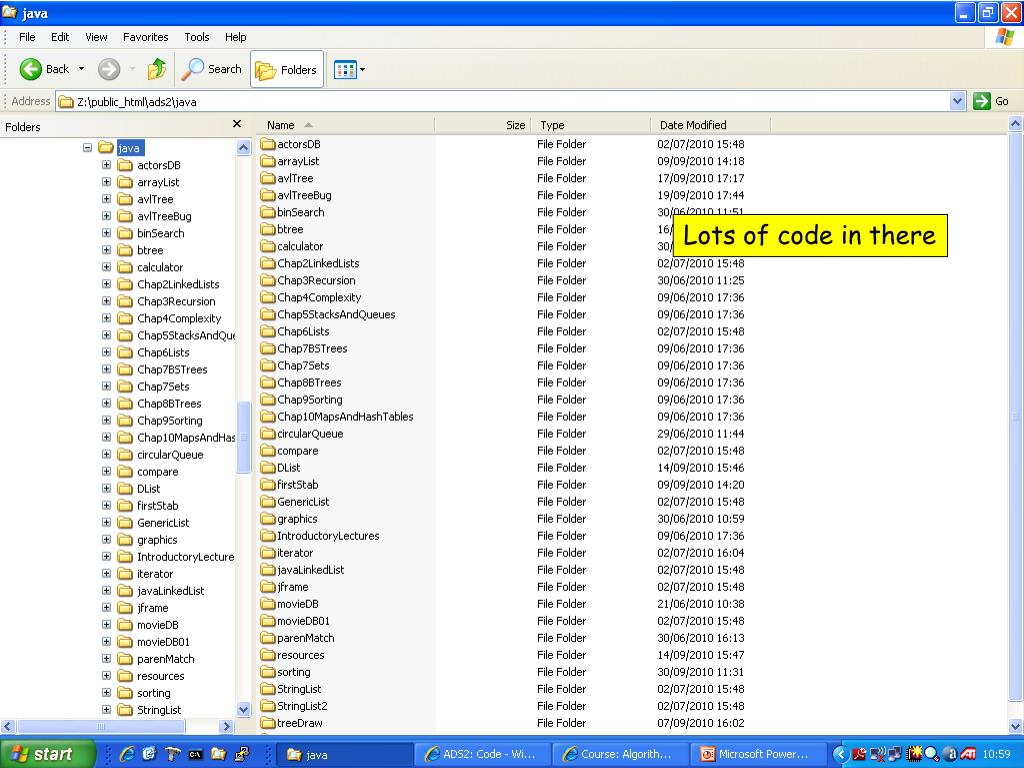
Task: Close the Folders pane
Action: pyautogui.click(x=237, y=124)
